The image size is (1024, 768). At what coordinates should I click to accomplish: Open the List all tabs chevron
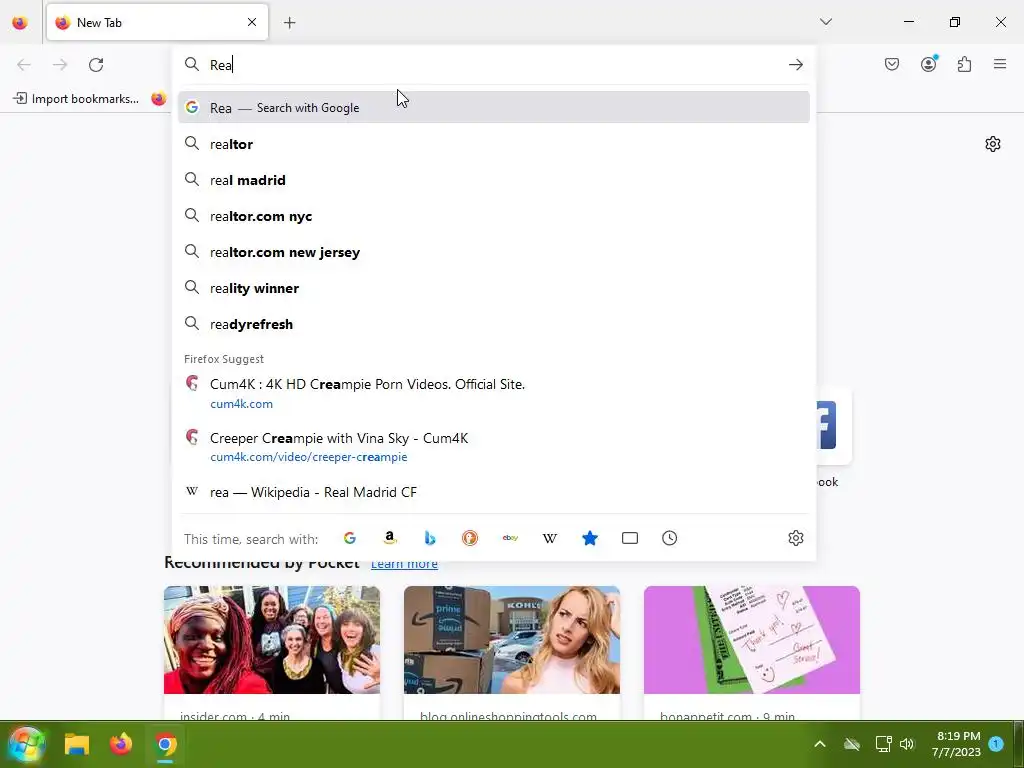825,22
